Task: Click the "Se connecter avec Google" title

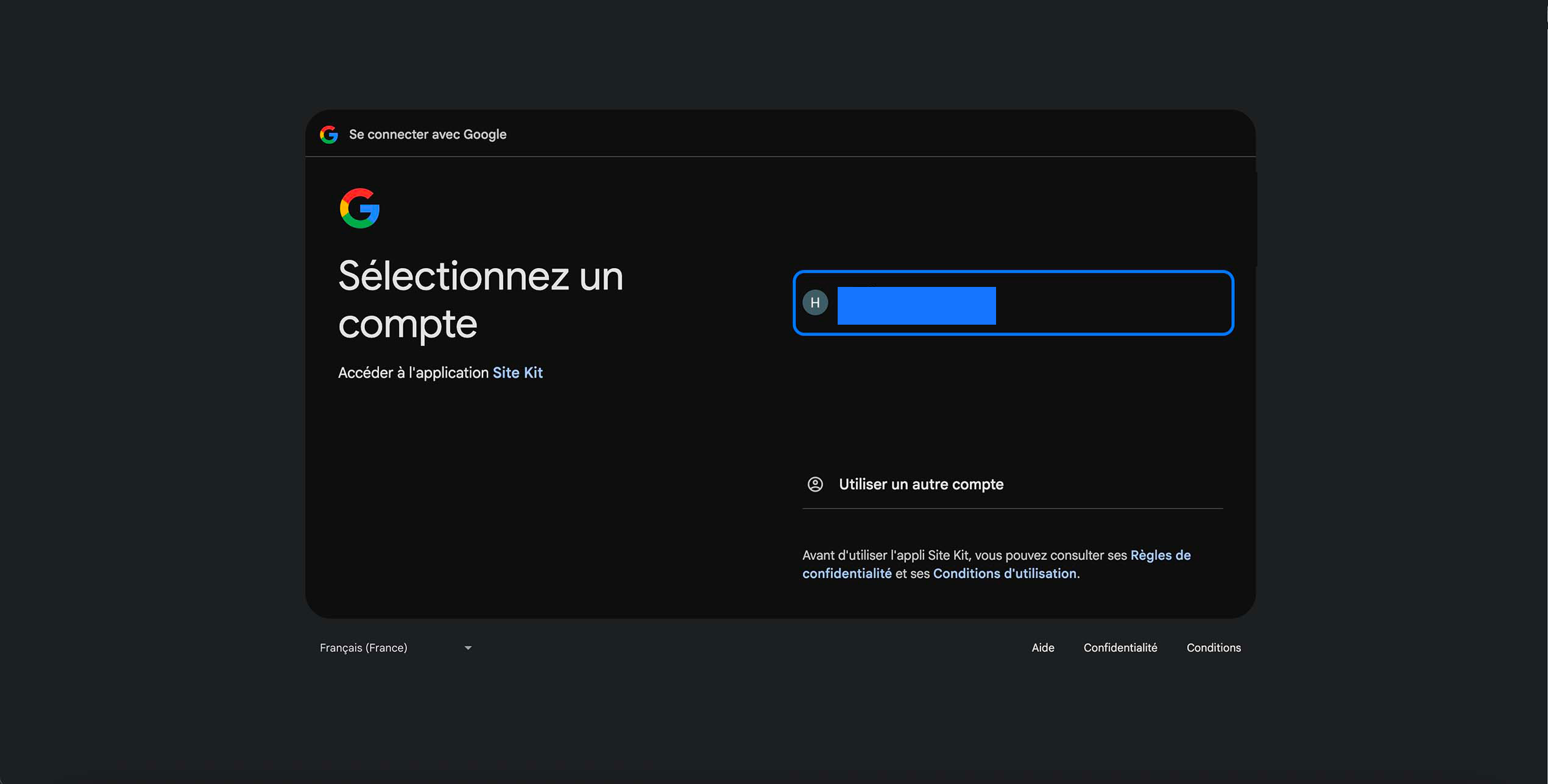Action: 427,134
